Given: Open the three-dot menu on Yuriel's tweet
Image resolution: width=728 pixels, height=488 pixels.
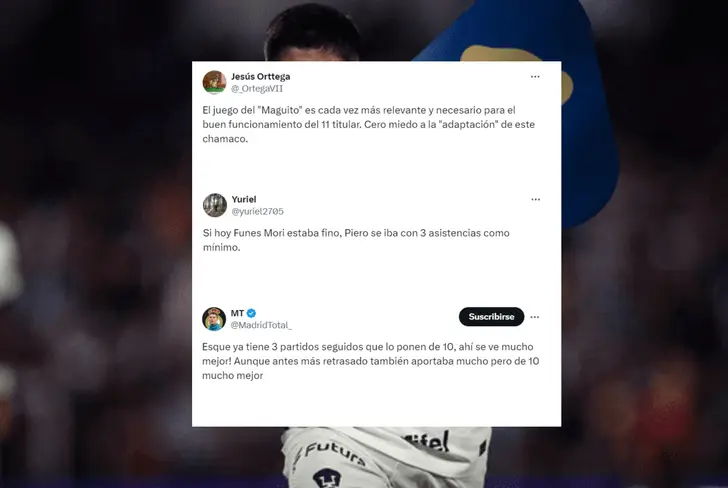Looking at the screenshot, I should [x=535, y=199].
